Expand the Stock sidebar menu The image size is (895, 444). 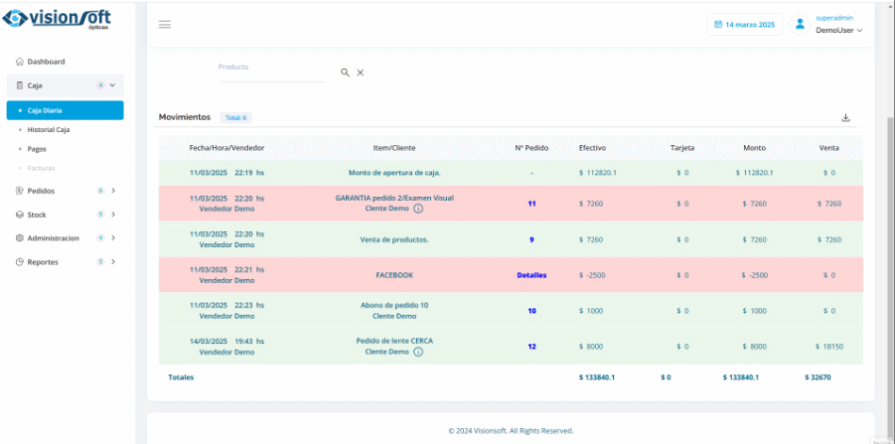[66, 214]
